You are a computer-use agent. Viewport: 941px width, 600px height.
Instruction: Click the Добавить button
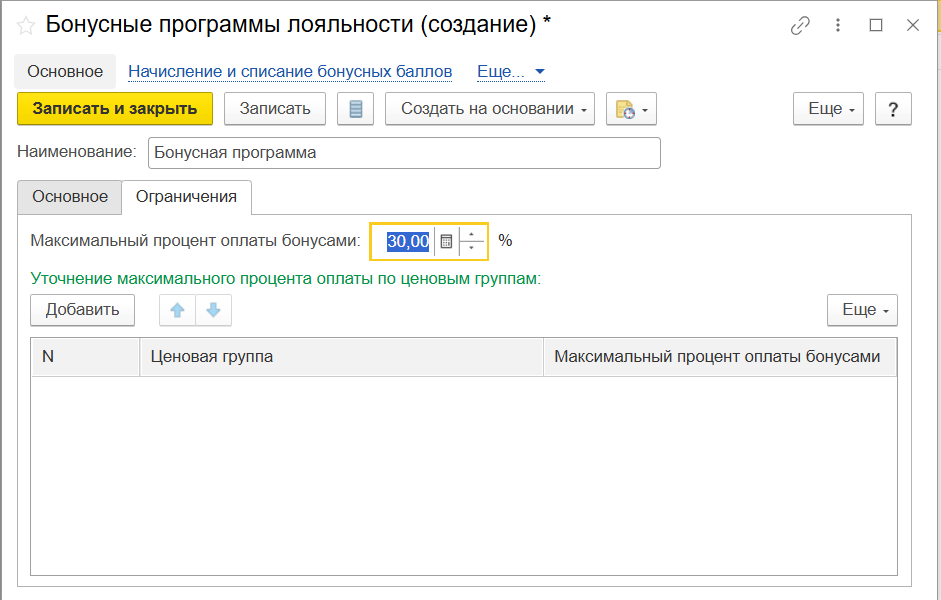coord(83,310)
